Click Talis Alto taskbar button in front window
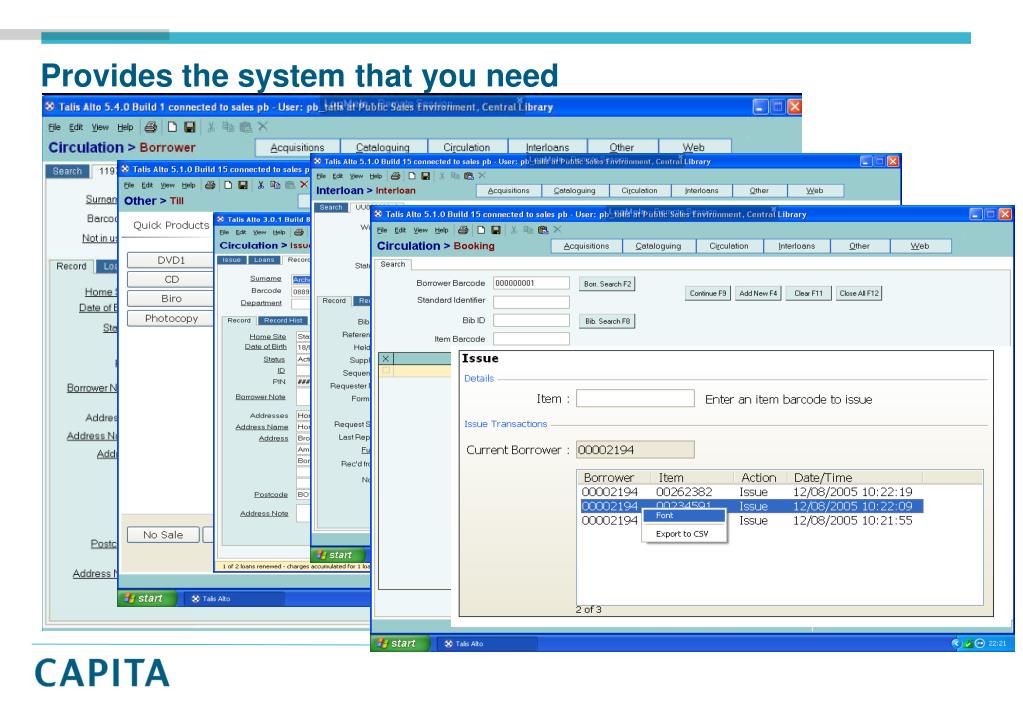This screenshot has height=708, width=1023. point(486,643)
